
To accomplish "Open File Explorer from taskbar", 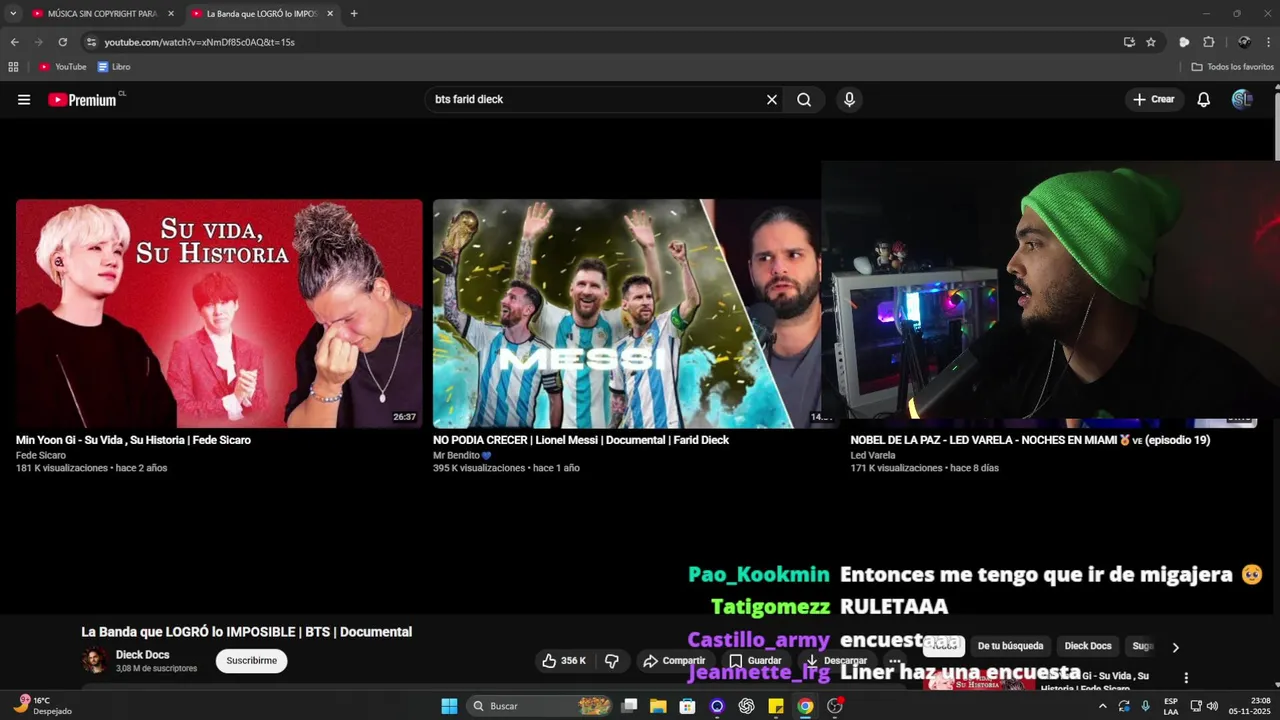I will pyautogui.click(x=658, y=706).
